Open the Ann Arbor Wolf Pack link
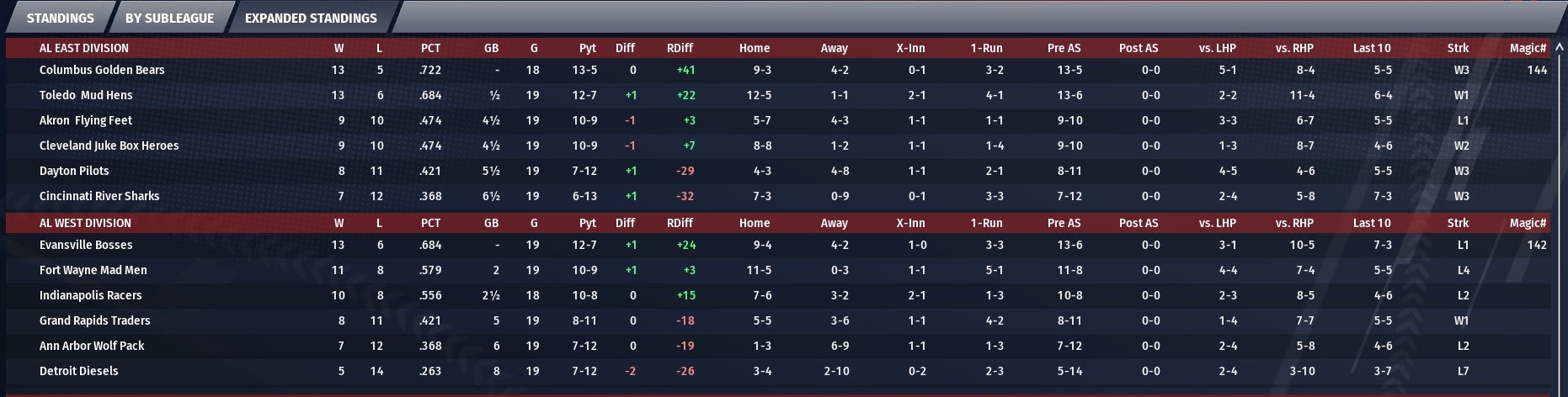The image size is (1568, 397). [x=92, y=346]
